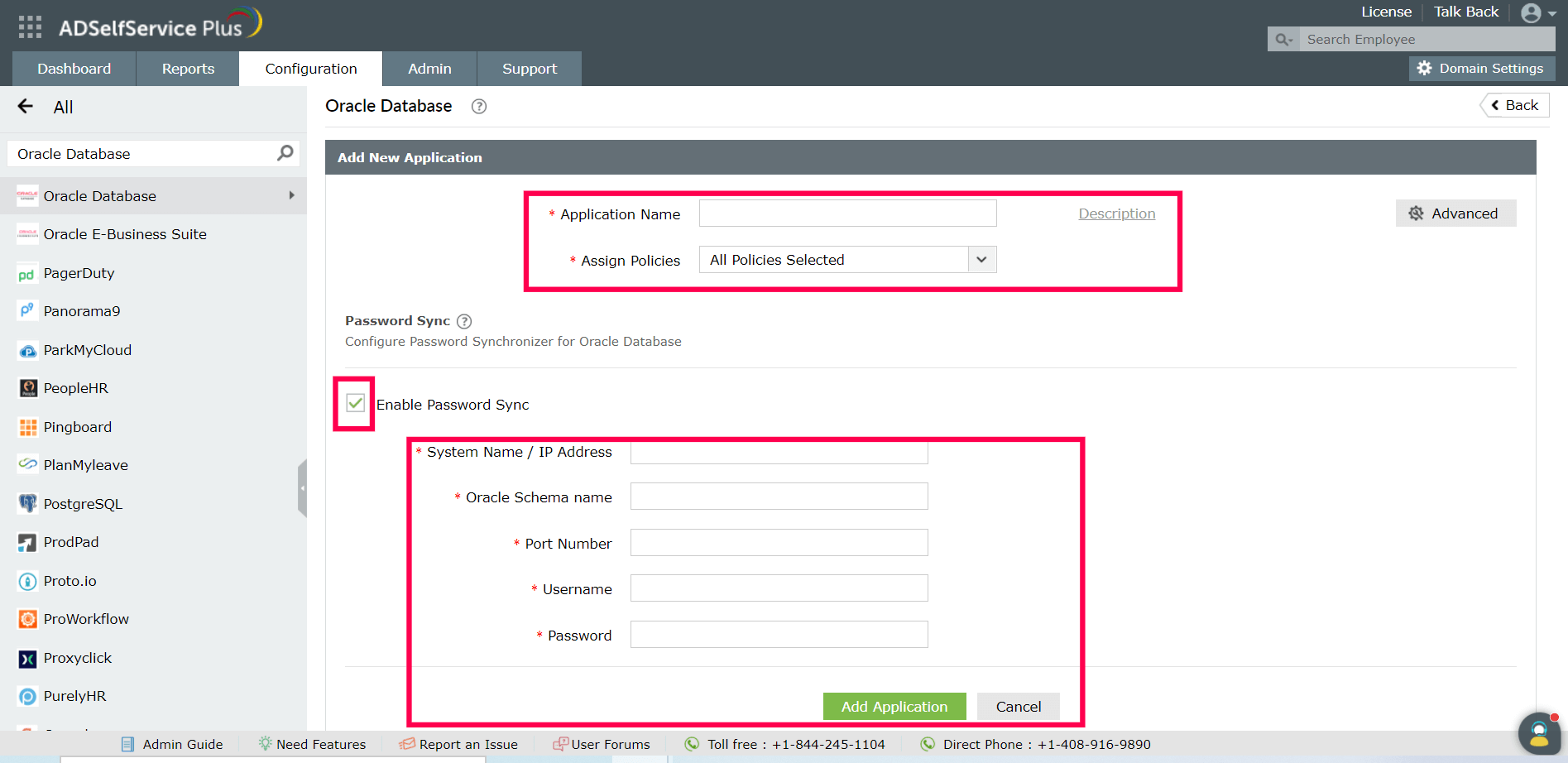Open the Password Sync help icon
This screenshot has height=763, width=1568.
tap(464, 321)
